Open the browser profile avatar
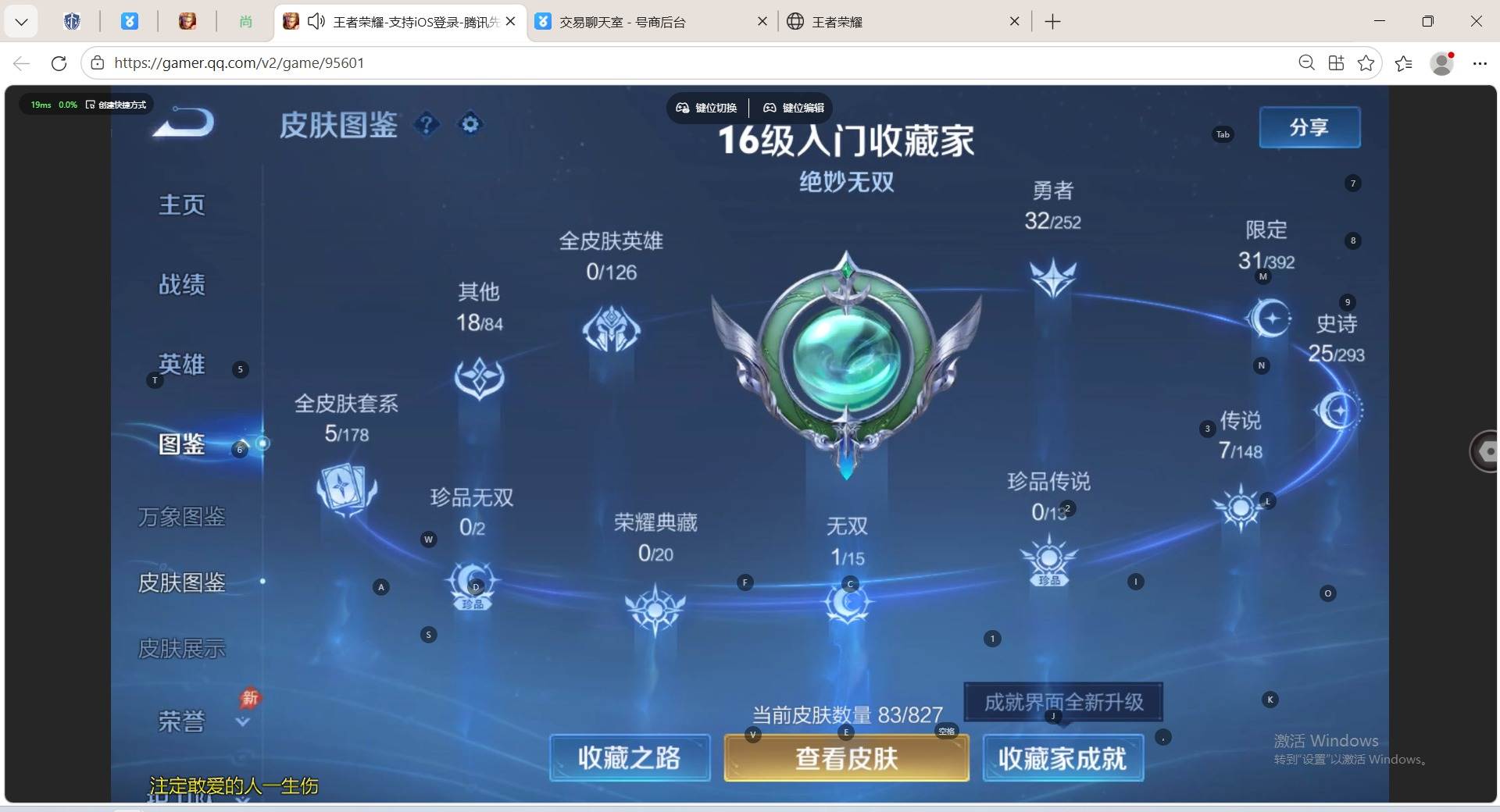This screenshot has width=1500, height=812. (1442, 63)
